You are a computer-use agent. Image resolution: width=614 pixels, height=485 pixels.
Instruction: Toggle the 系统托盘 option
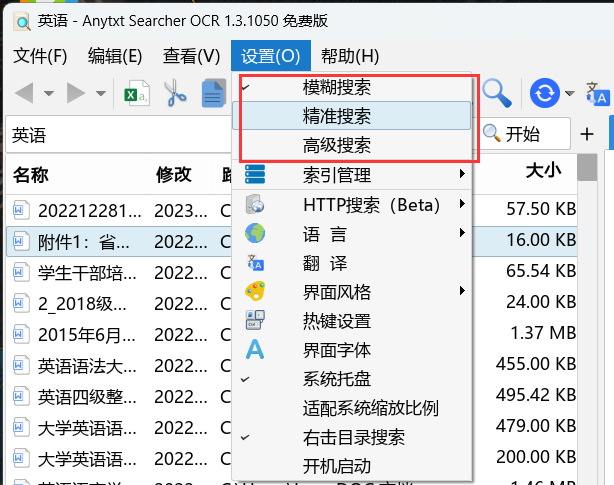352,379
